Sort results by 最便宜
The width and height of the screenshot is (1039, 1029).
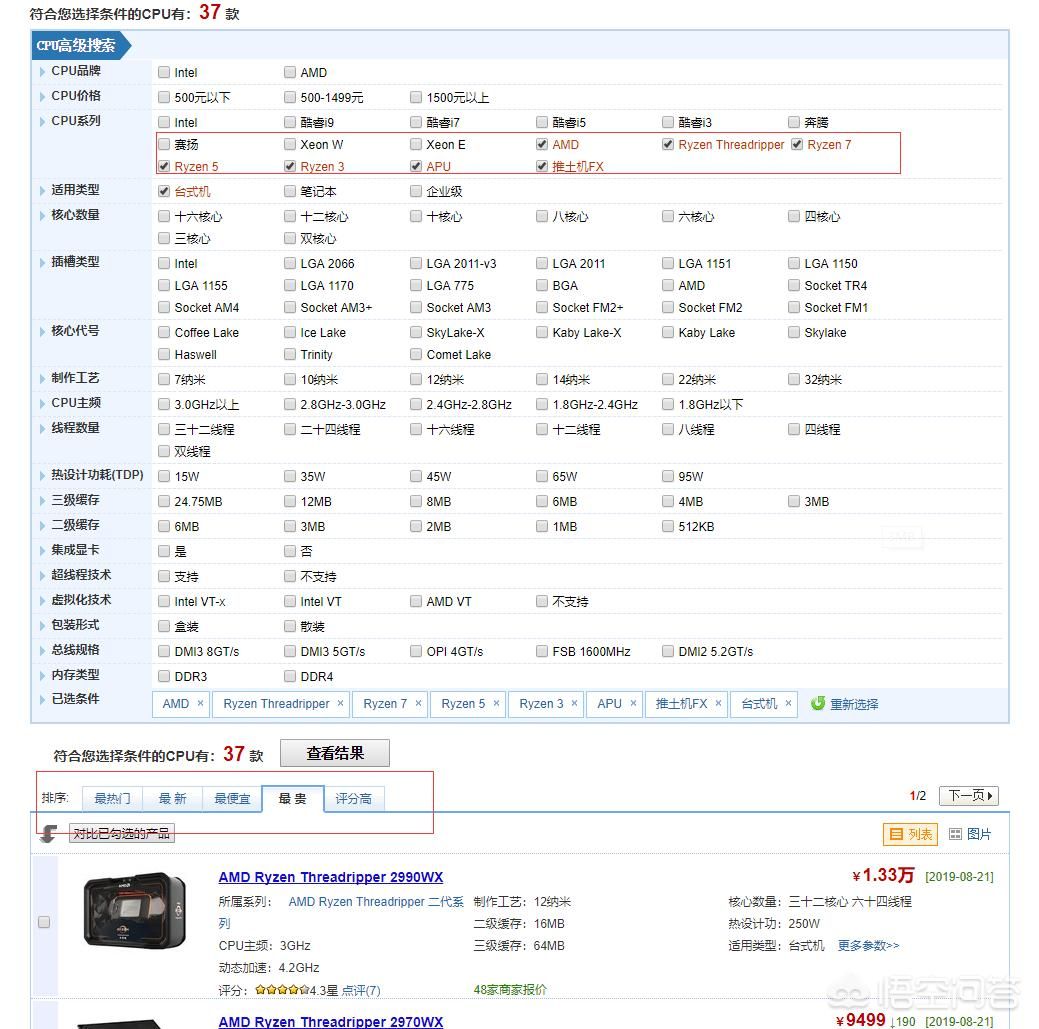[x=232, y=798]
